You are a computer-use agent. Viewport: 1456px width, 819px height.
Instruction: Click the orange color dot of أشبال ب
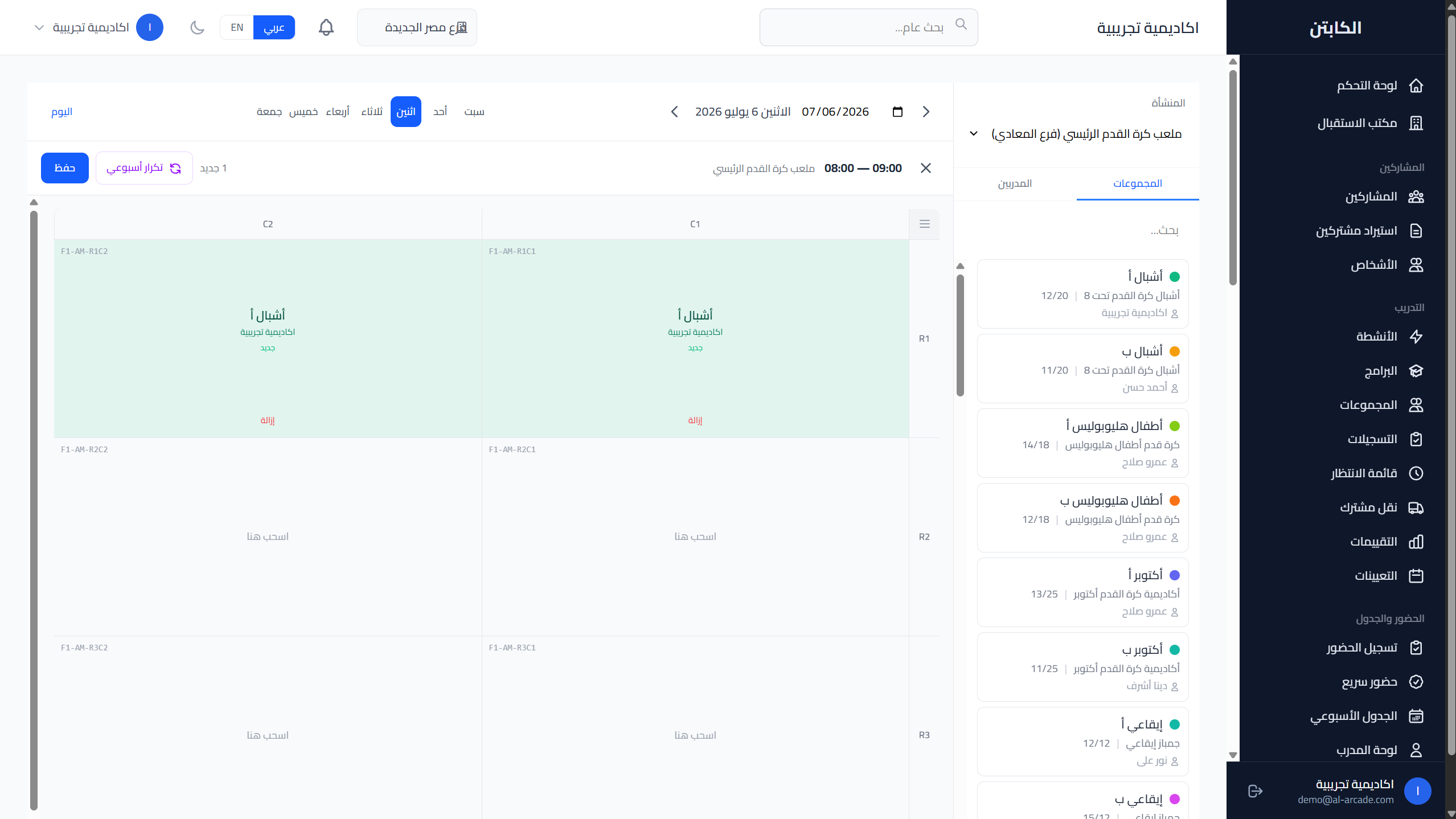pyautogui.click(x=1174, y=351)
